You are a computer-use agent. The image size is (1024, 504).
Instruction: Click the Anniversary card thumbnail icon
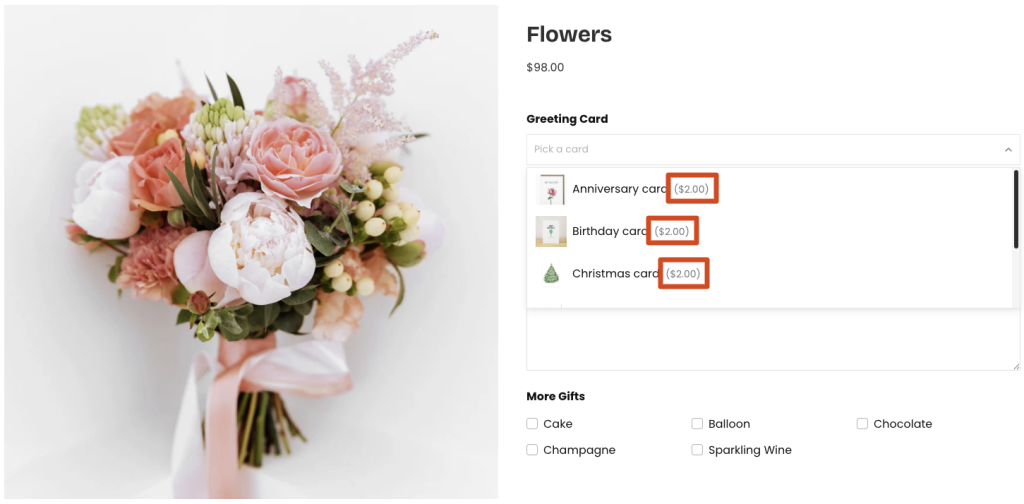click(x=551, y=189)
